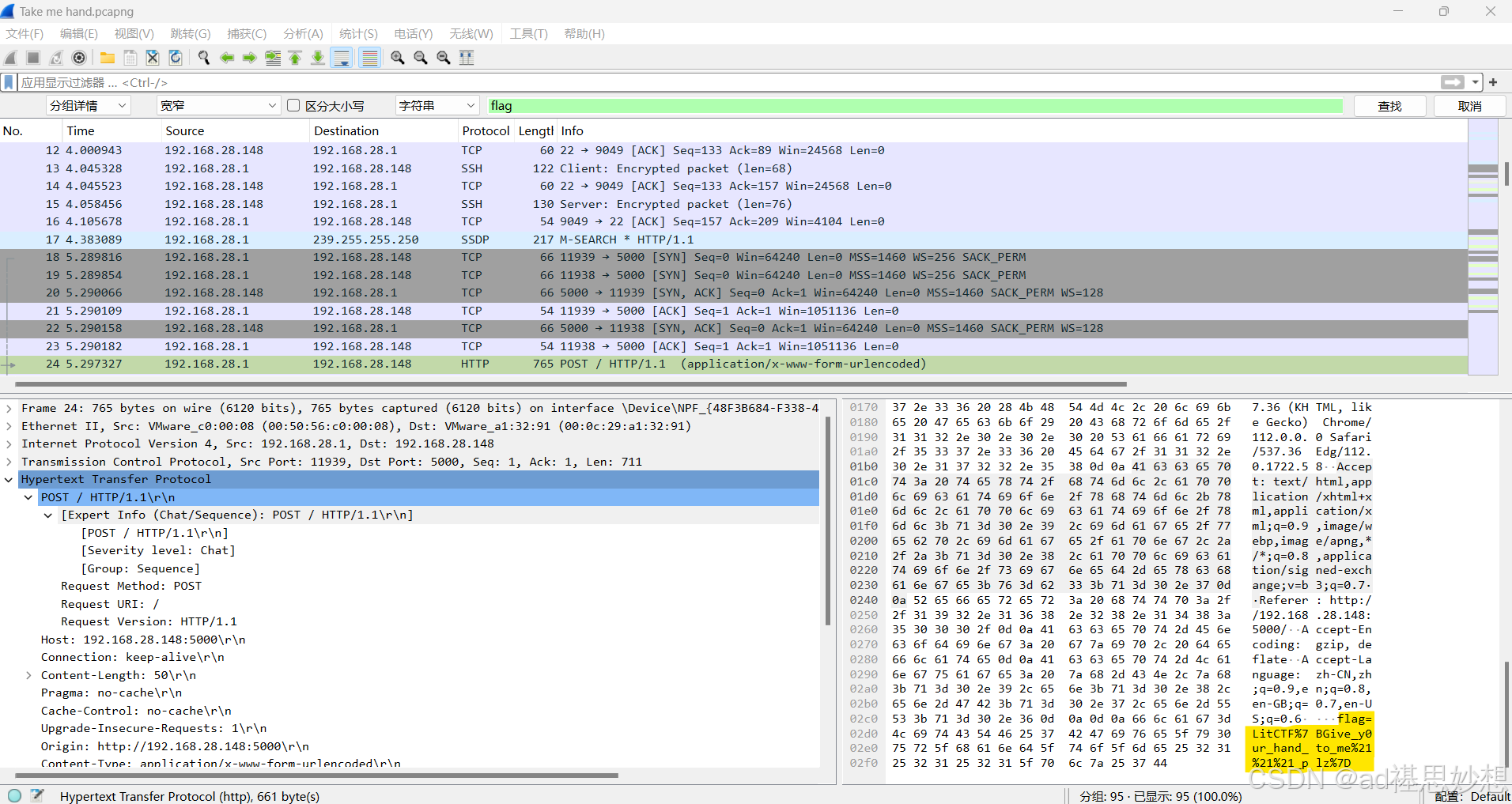Zoom in on the packet list
The height and width of the screenshot is (804, 1512).
397,57
